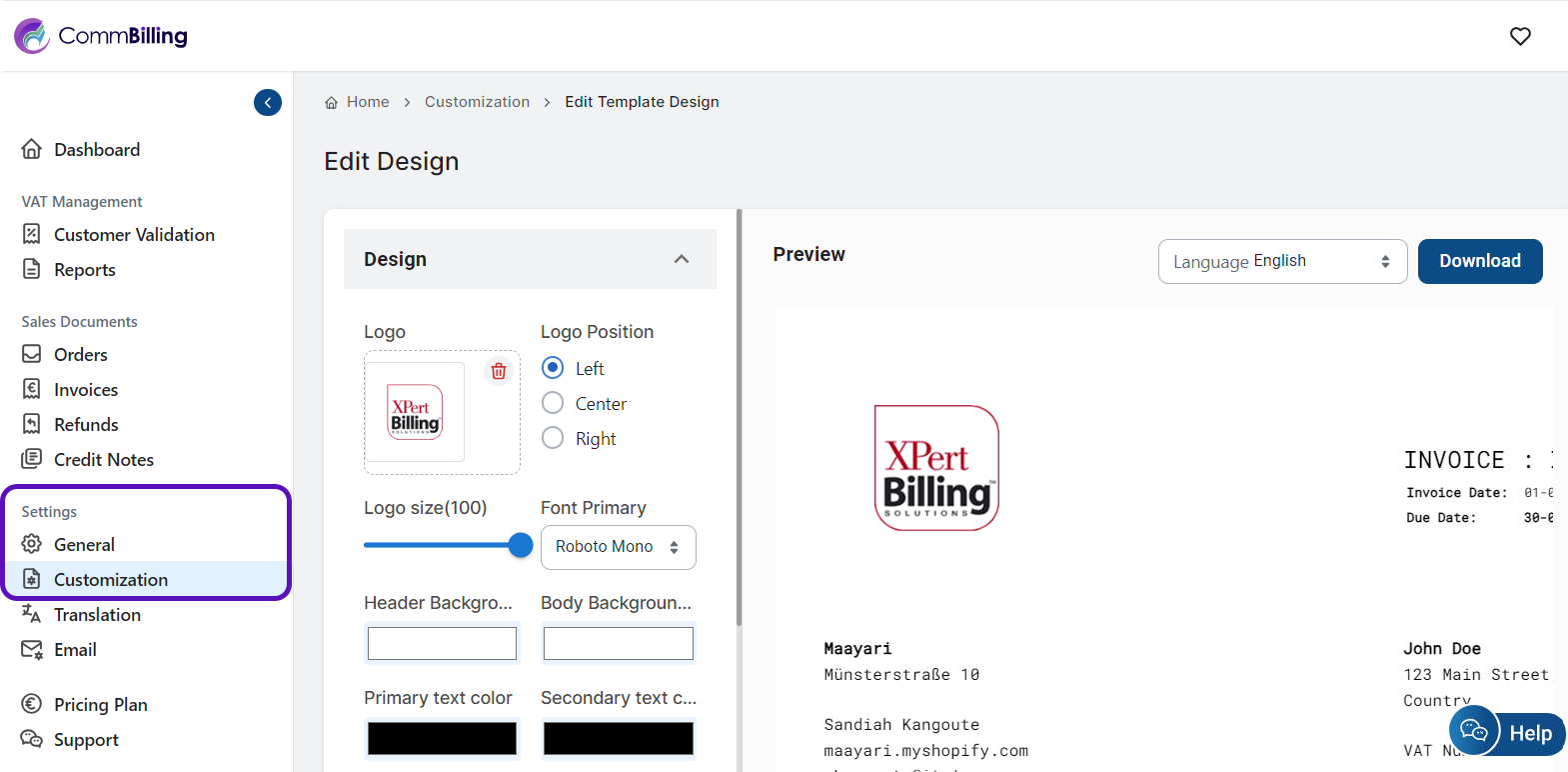Delete the uploaded logo with trash icon

(x=499, y=372)
